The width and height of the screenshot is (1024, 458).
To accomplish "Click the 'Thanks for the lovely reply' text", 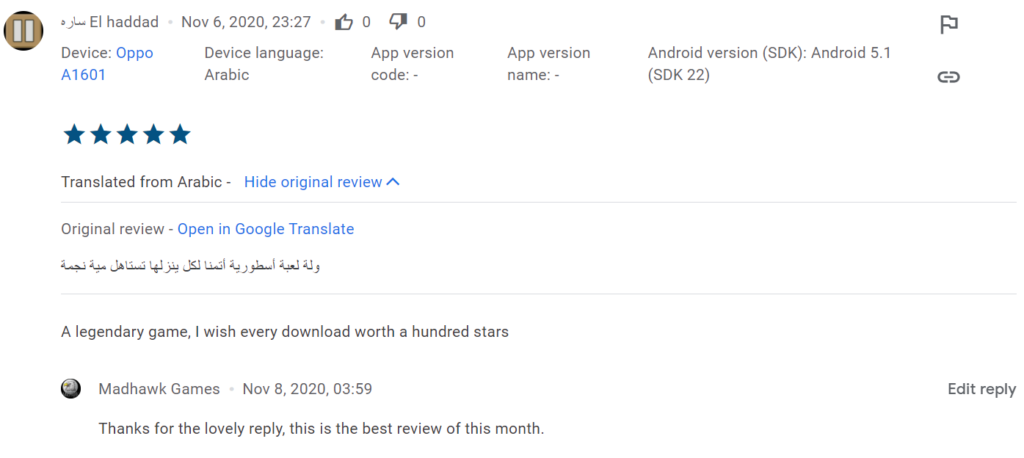I will 320,429.
